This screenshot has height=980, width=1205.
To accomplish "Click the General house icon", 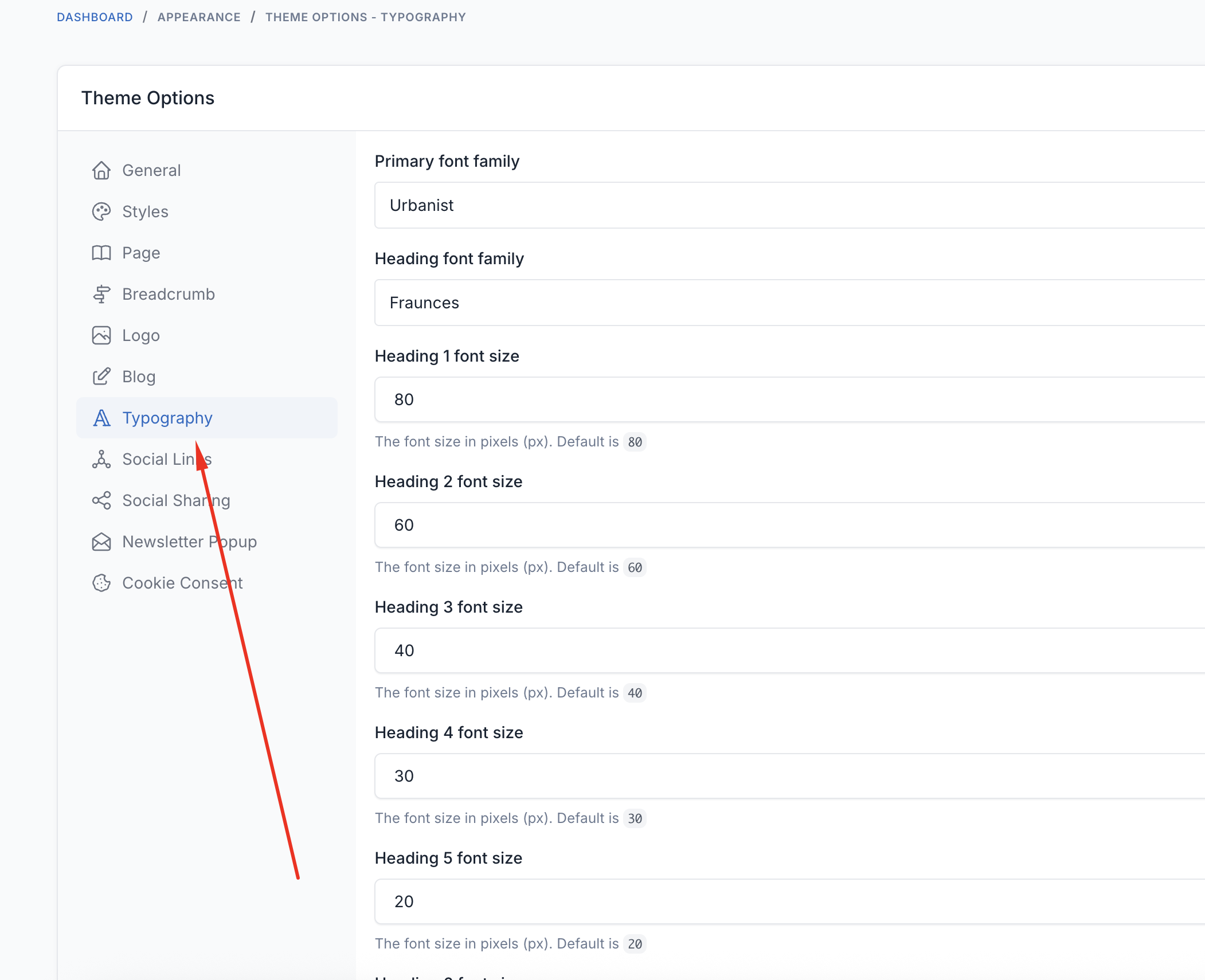I will pyautogui.click(x=101, y=170).
